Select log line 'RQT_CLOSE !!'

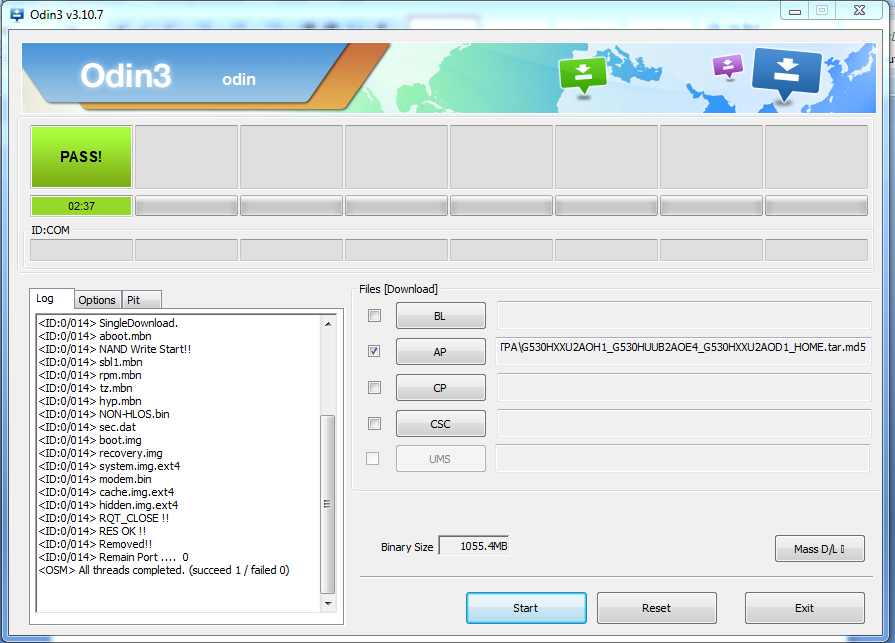[104, 518]
